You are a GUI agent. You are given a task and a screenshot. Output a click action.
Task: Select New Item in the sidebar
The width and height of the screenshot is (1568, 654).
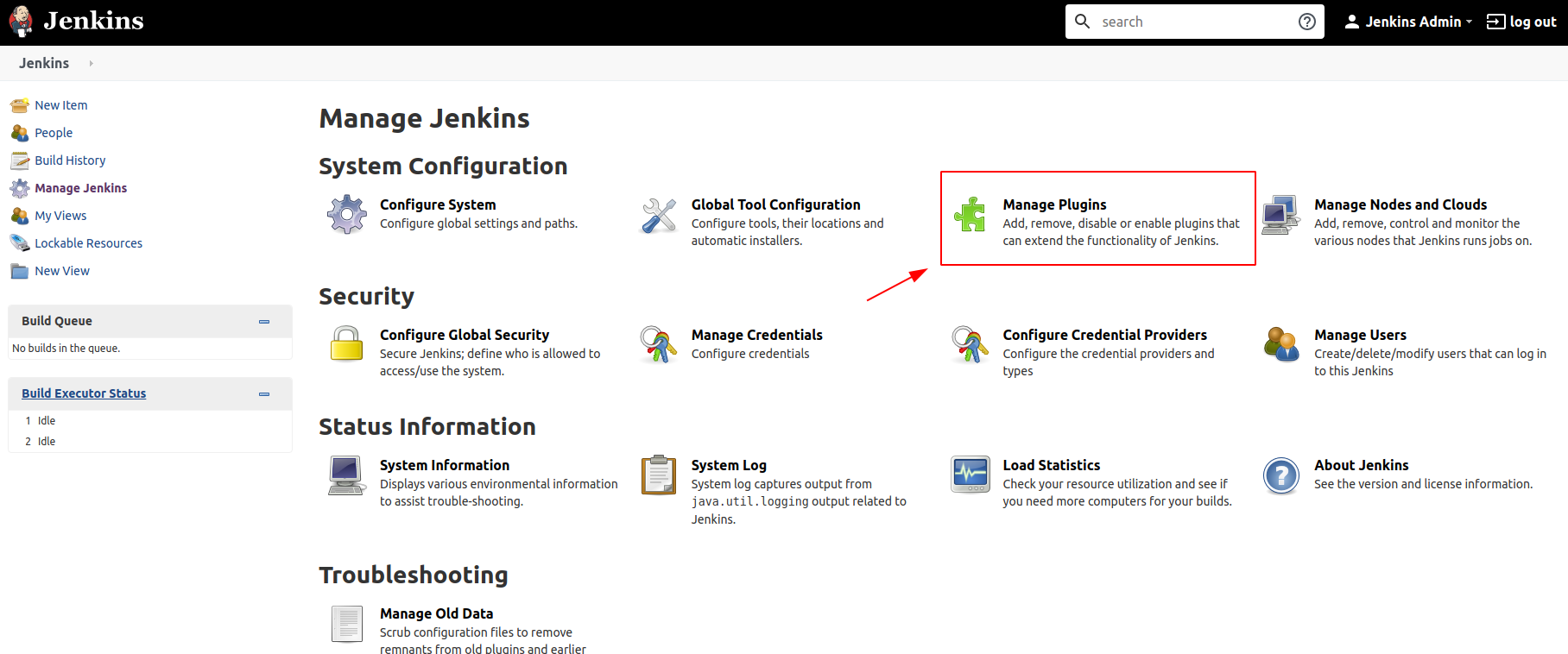point(60,105)
